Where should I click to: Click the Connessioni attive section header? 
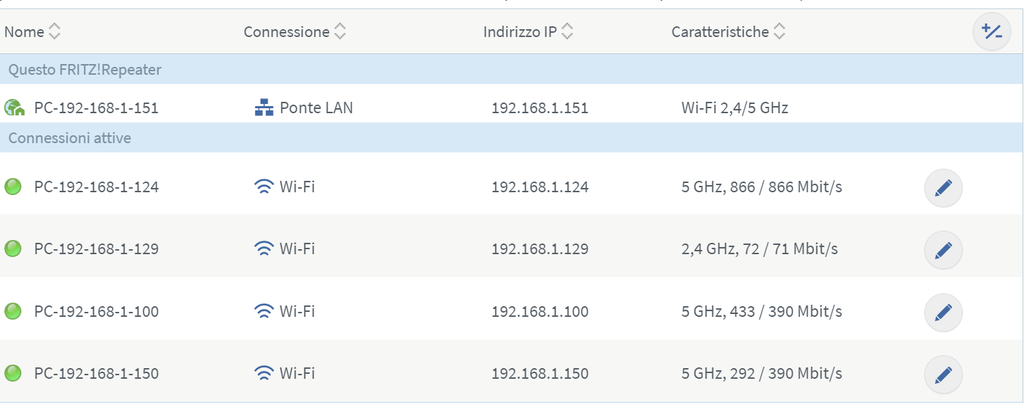tap(70, 138)
